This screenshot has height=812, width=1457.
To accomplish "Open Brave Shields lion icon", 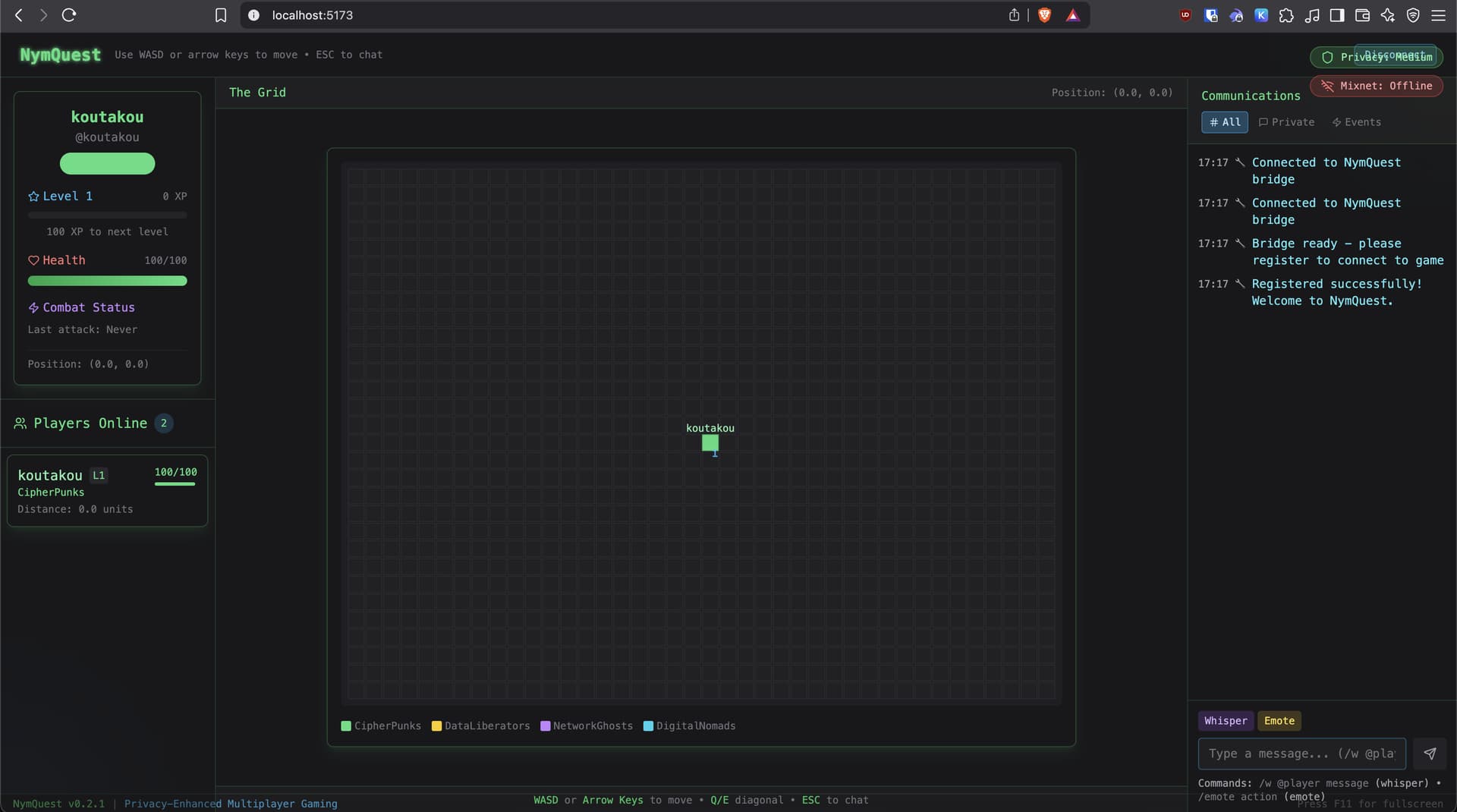I will (x=1044, y=15).
